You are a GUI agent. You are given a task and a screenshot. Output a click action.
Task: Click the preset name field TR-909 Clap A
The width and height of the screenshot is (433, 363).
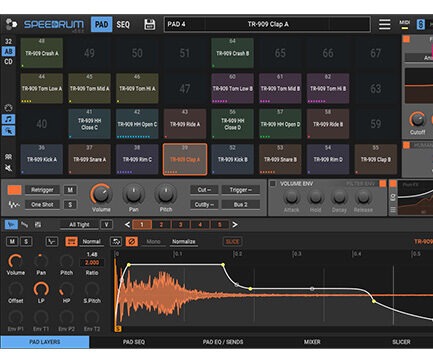coord(268,24)
